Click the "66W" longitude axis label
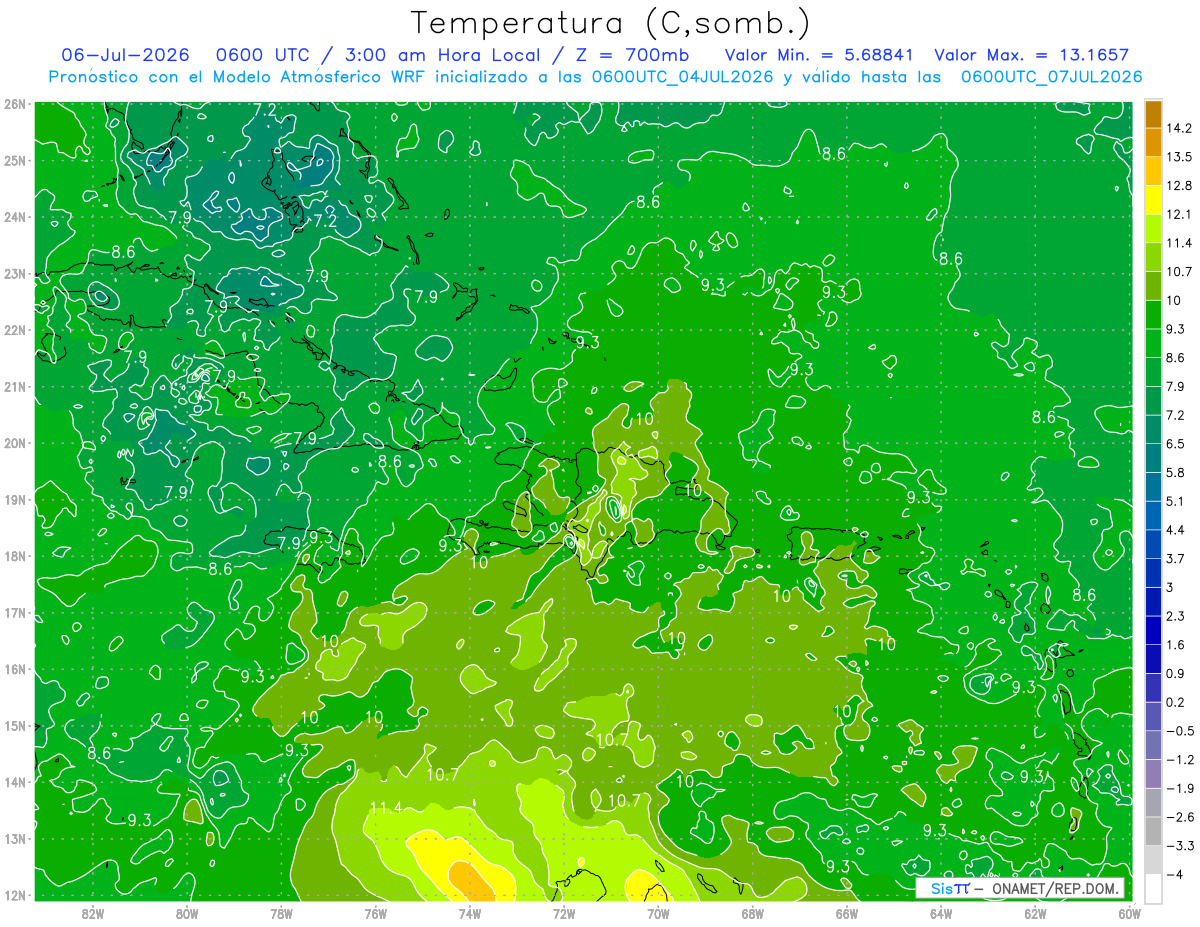This screenshot has height=927, width=1200. point(846,913)
